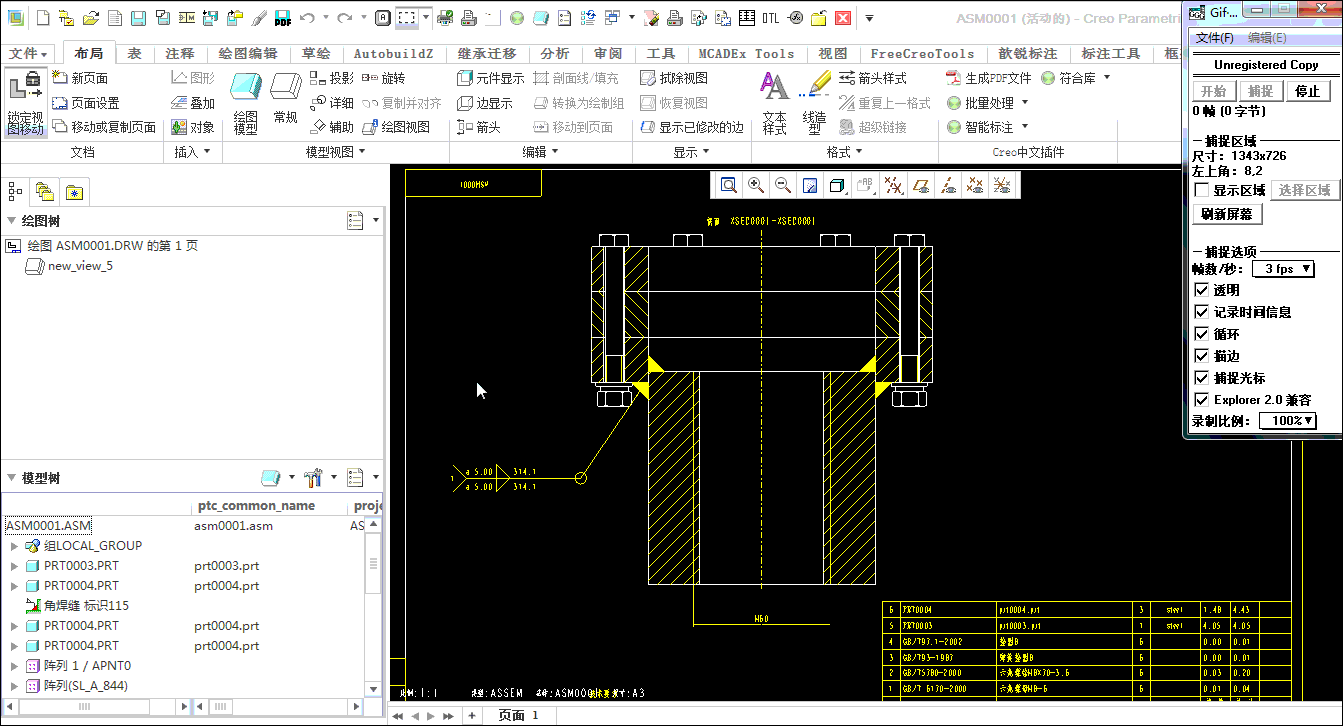Toggle the 记录时间信息 checkbox in Gif window
The image size is (1343, 726).
[x=1202, y=312]
